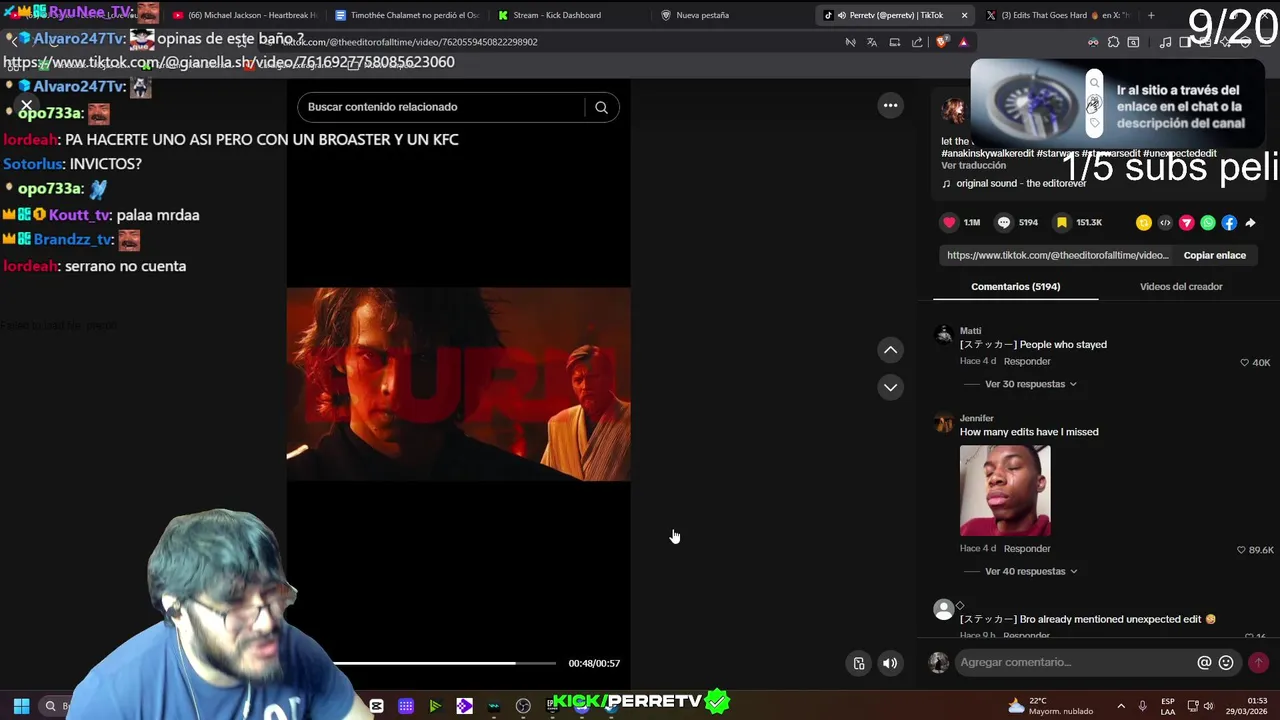Open the Windows Start menu
This screenshot has width=1280, height=720.
coord(21,706)
